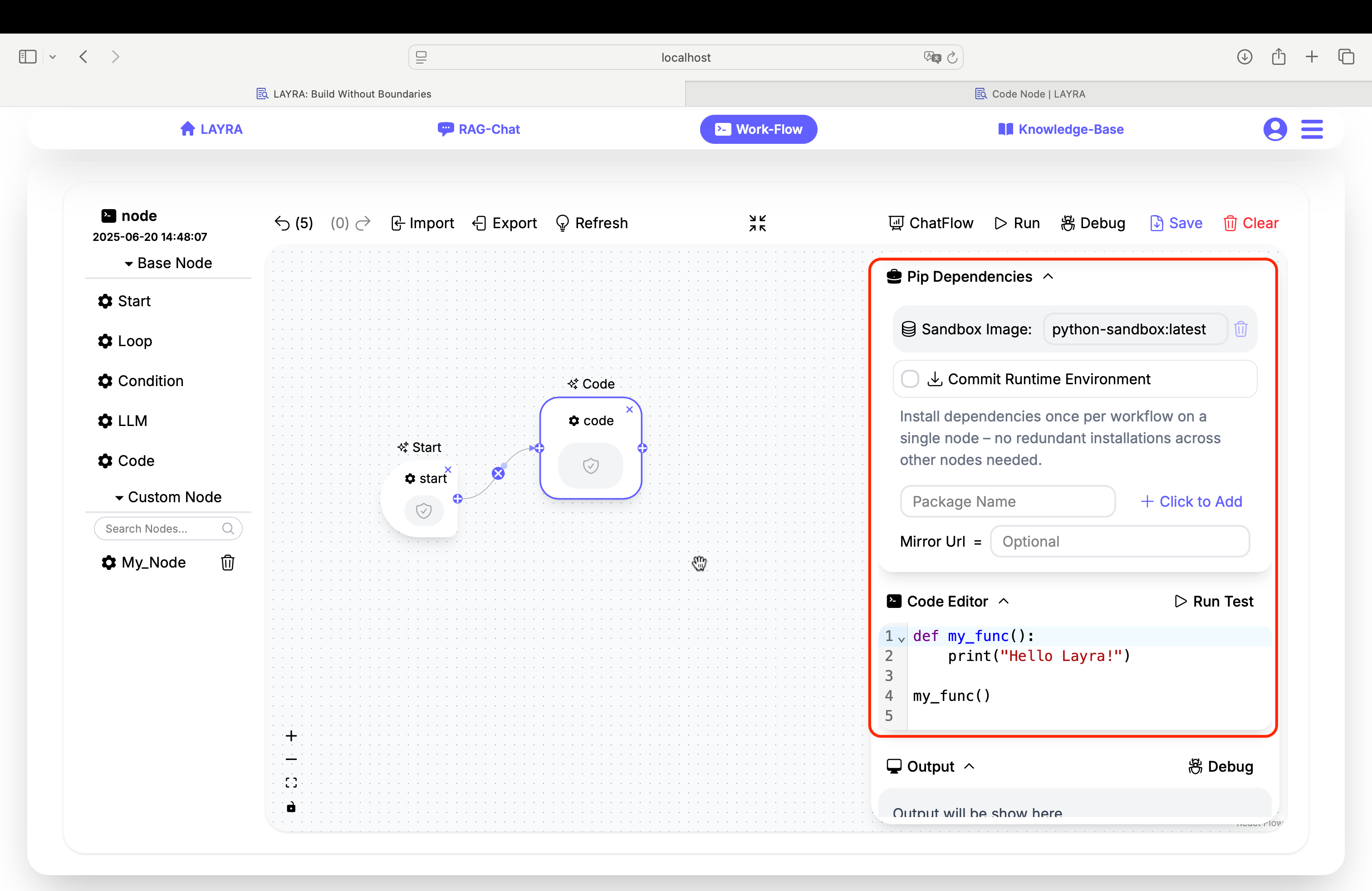This screenshot has height=891, width=1372.
Task: Click the code node's left input handle
Action: tap(539, 448)
